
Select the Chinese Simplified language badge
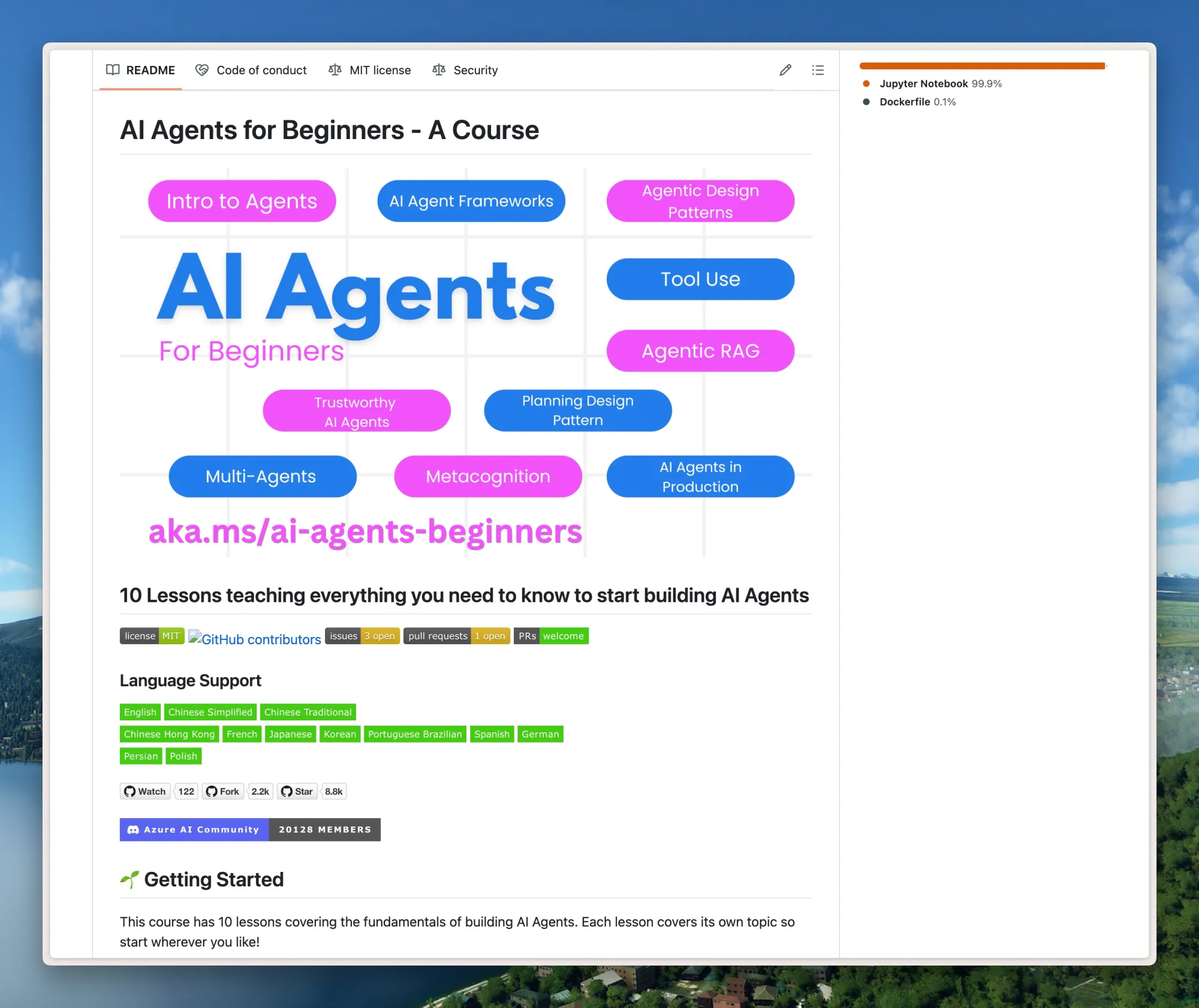pyautogui.click(x=210, y=712)
